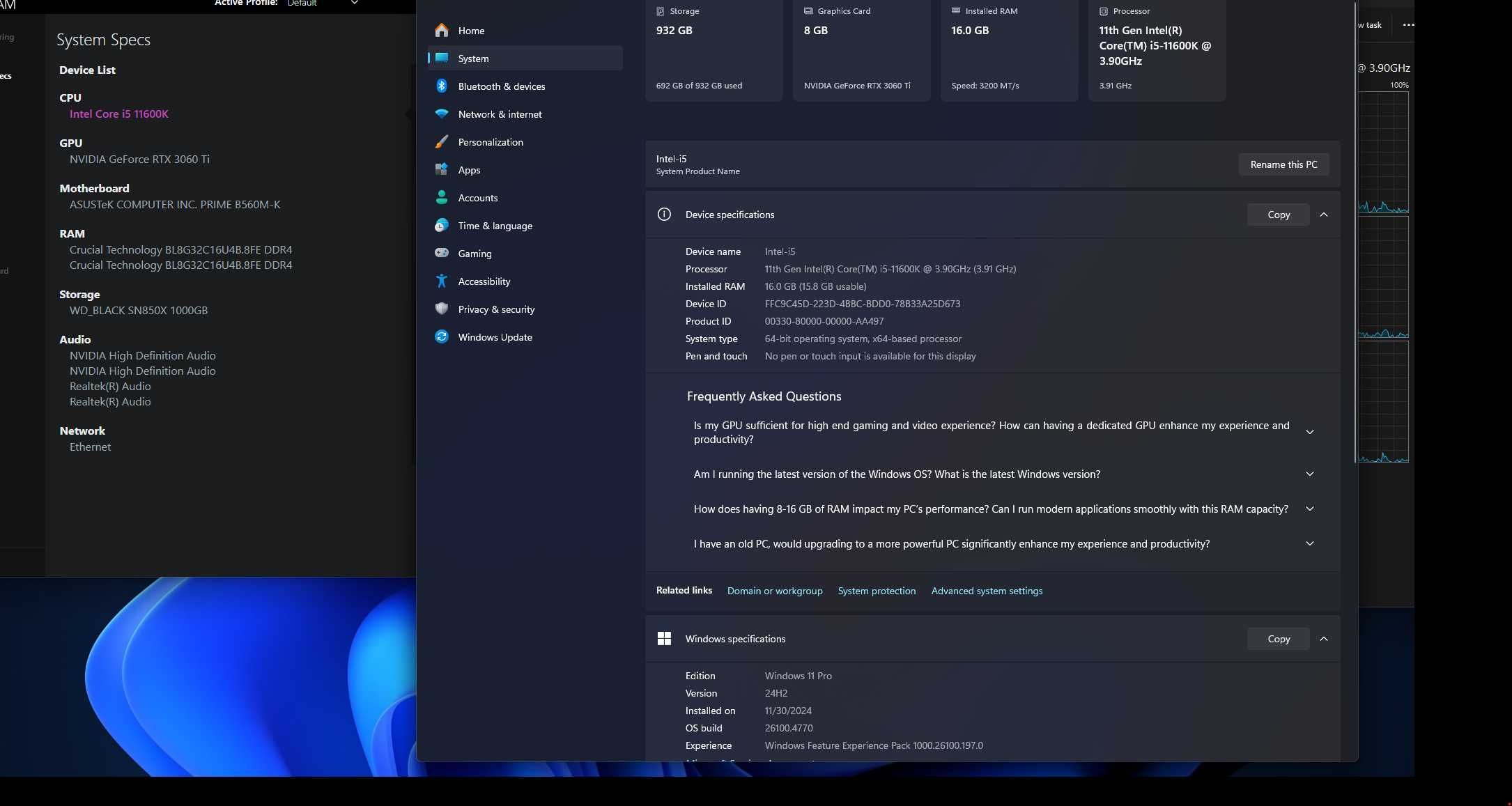
Task: Click the Installed RAM card icon
Action: pos(956,11)
